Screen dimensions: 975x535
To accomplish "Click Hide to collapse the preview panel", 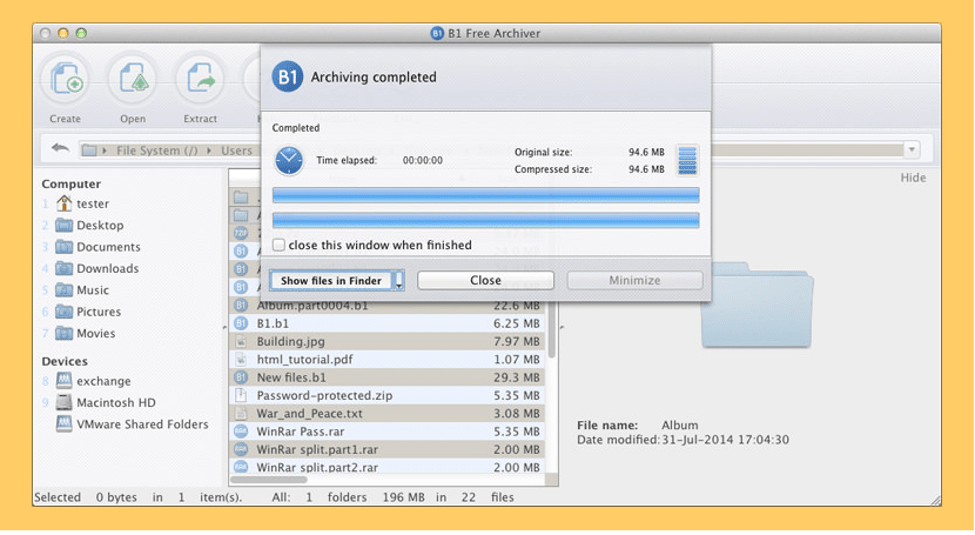I will click(912, 178).
